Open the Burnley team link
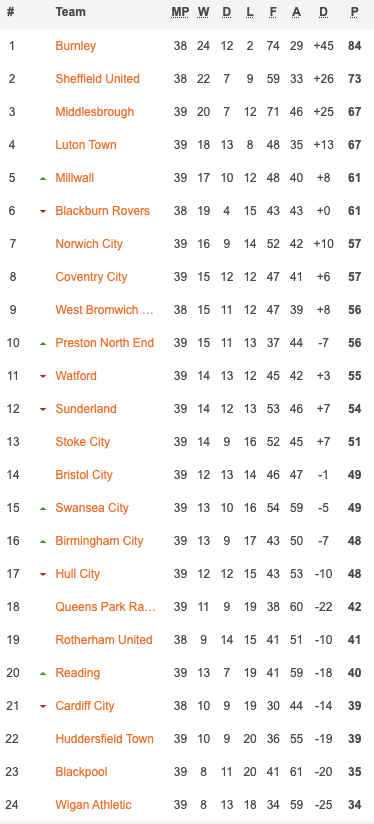This screenshot has height=824, width=374. point(76,46)
